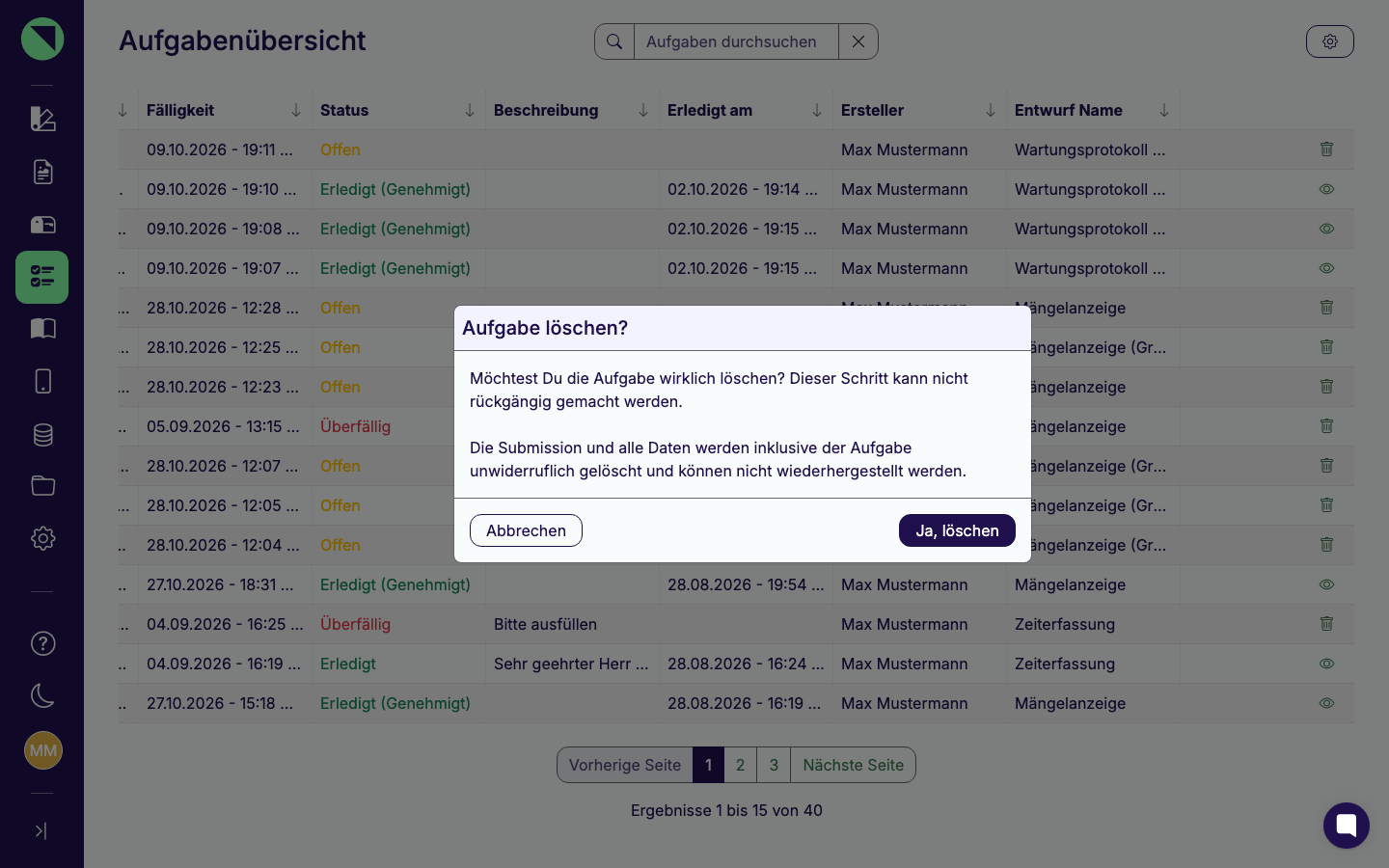
Task: Go to page 2 of results
Action: pyautogui.click(x=740, y=765)
